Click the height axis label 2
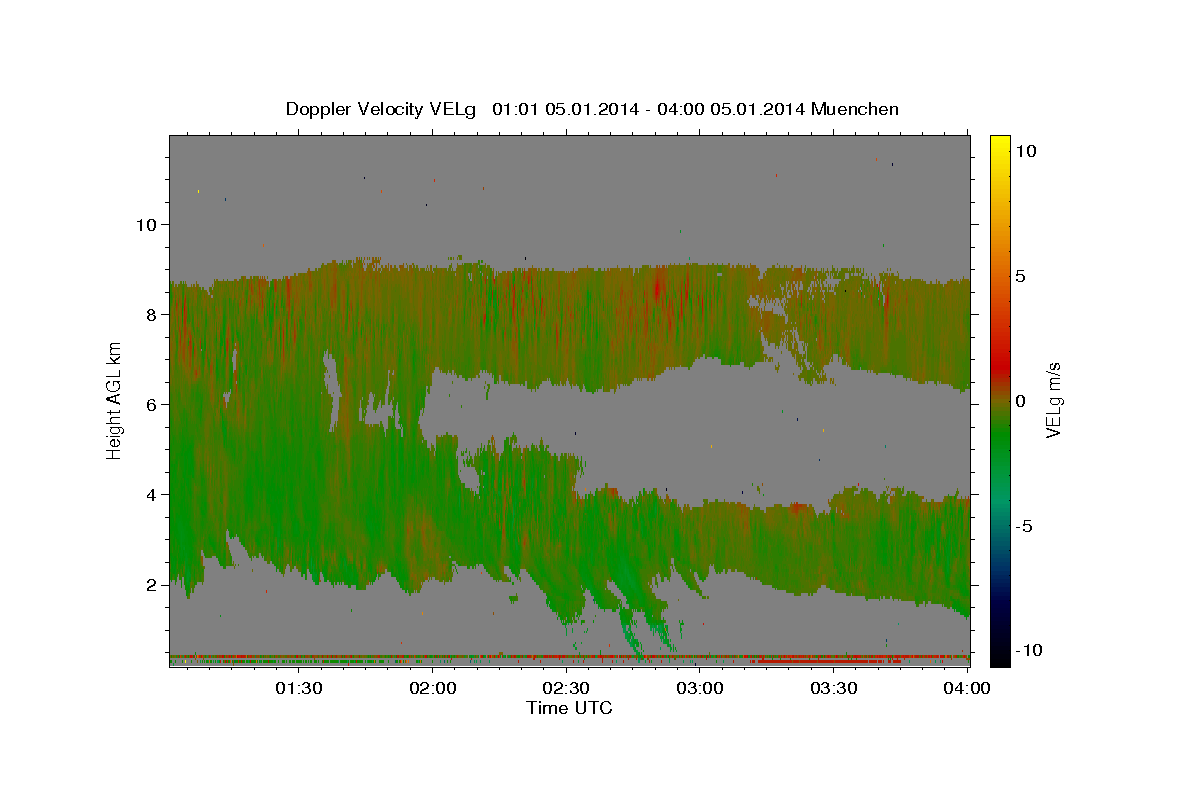This screenshot has width=1200, height=800. click(x=151, y=584)
